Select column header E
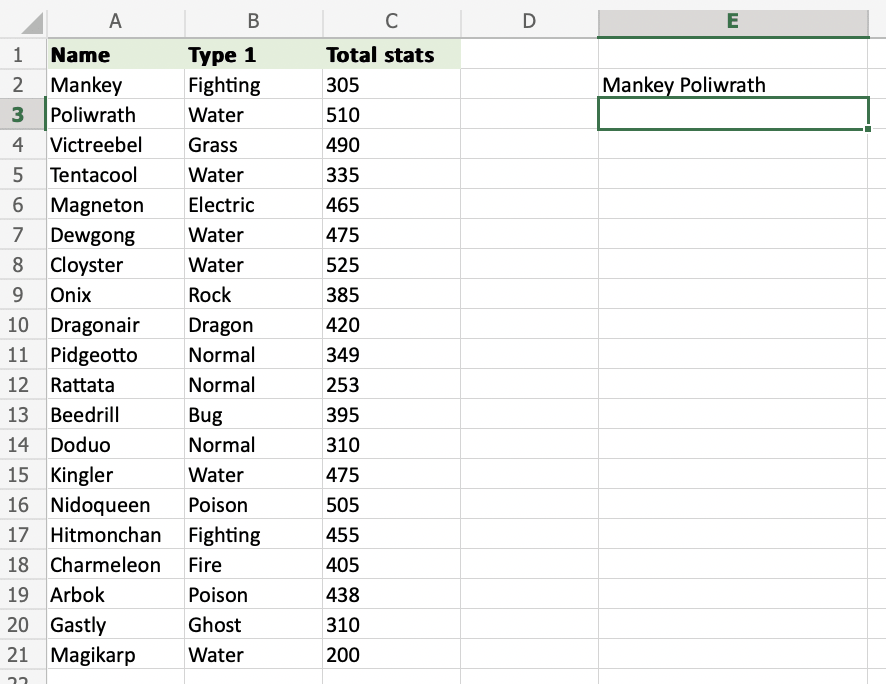886x684 pixels. [733, 20]
